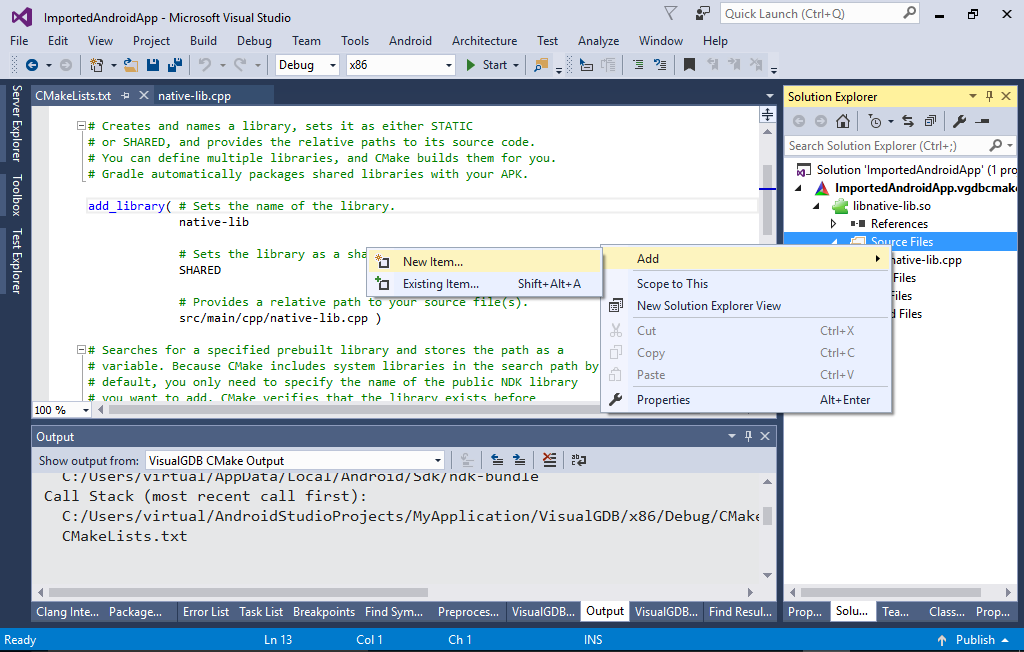Open the Start button dropdown arrow
Viewport: 1024px width, 652px height.
click(516, 65)
